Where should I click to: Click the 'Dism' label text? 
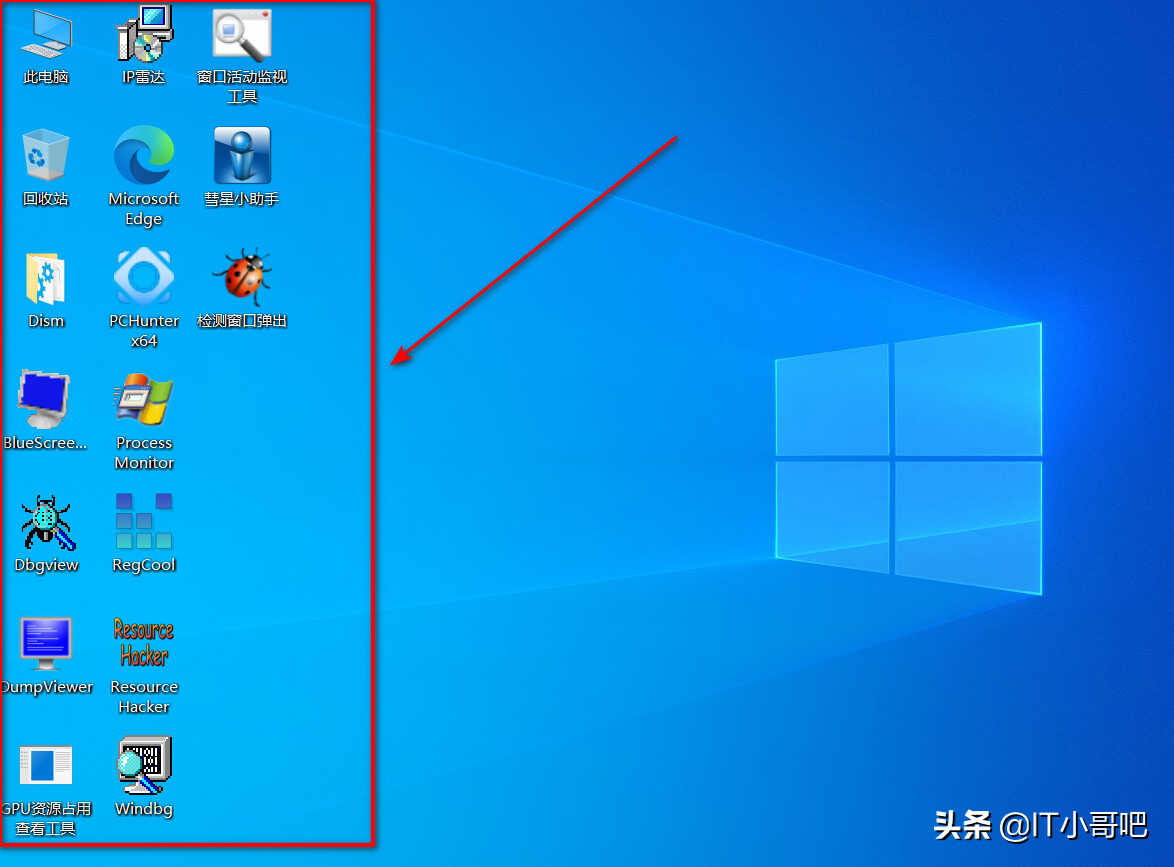(46, 320)
